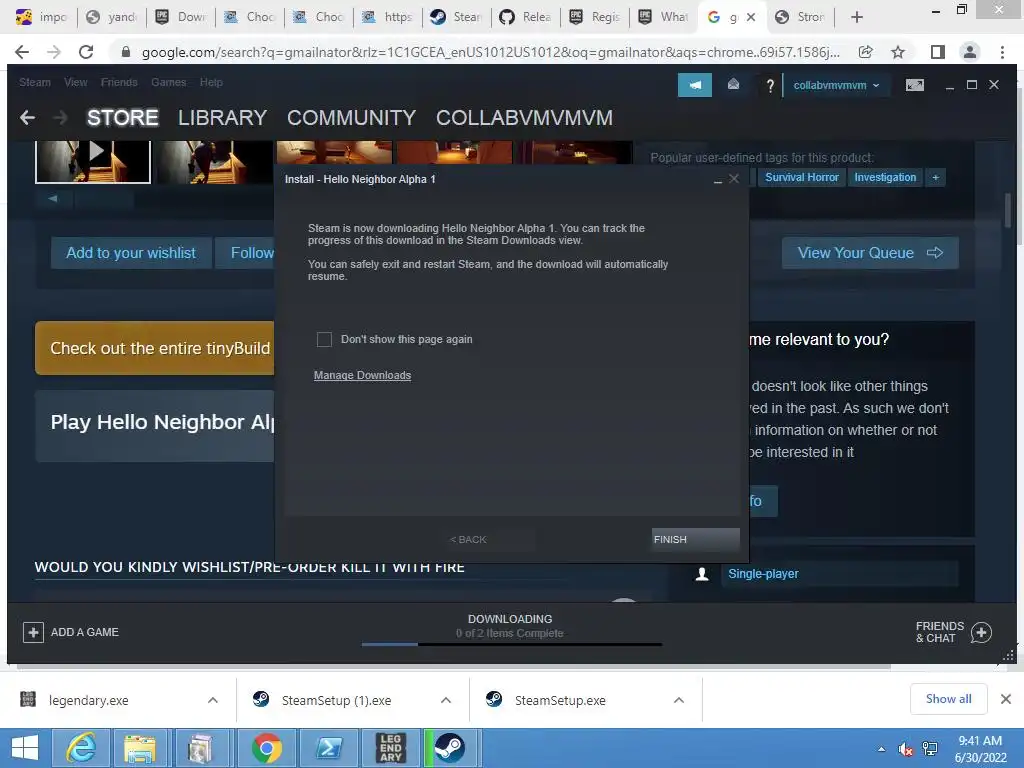Click the Chrome address bar URL
The image size is (1024, 768).
[x=490, y=52]
